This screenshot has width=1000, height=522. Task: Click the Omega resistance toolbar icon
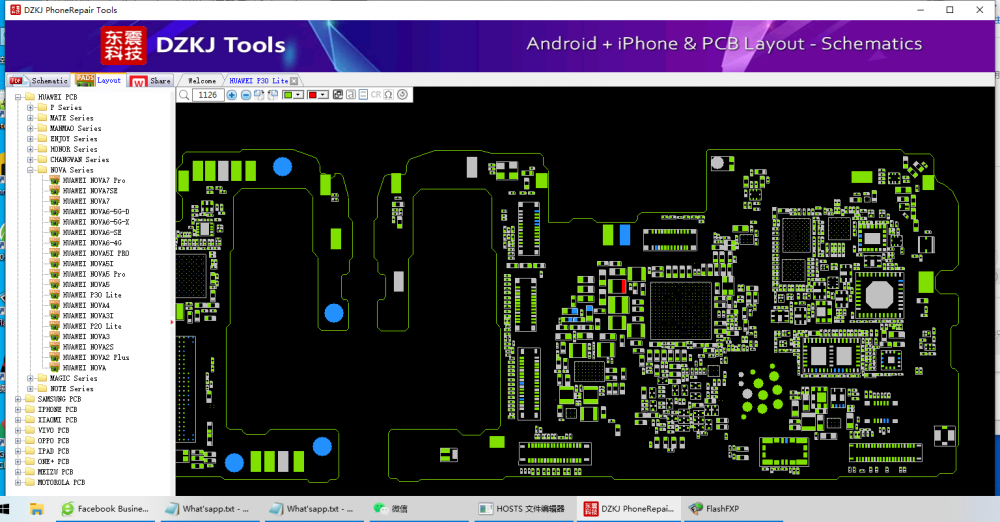[388, 95]
